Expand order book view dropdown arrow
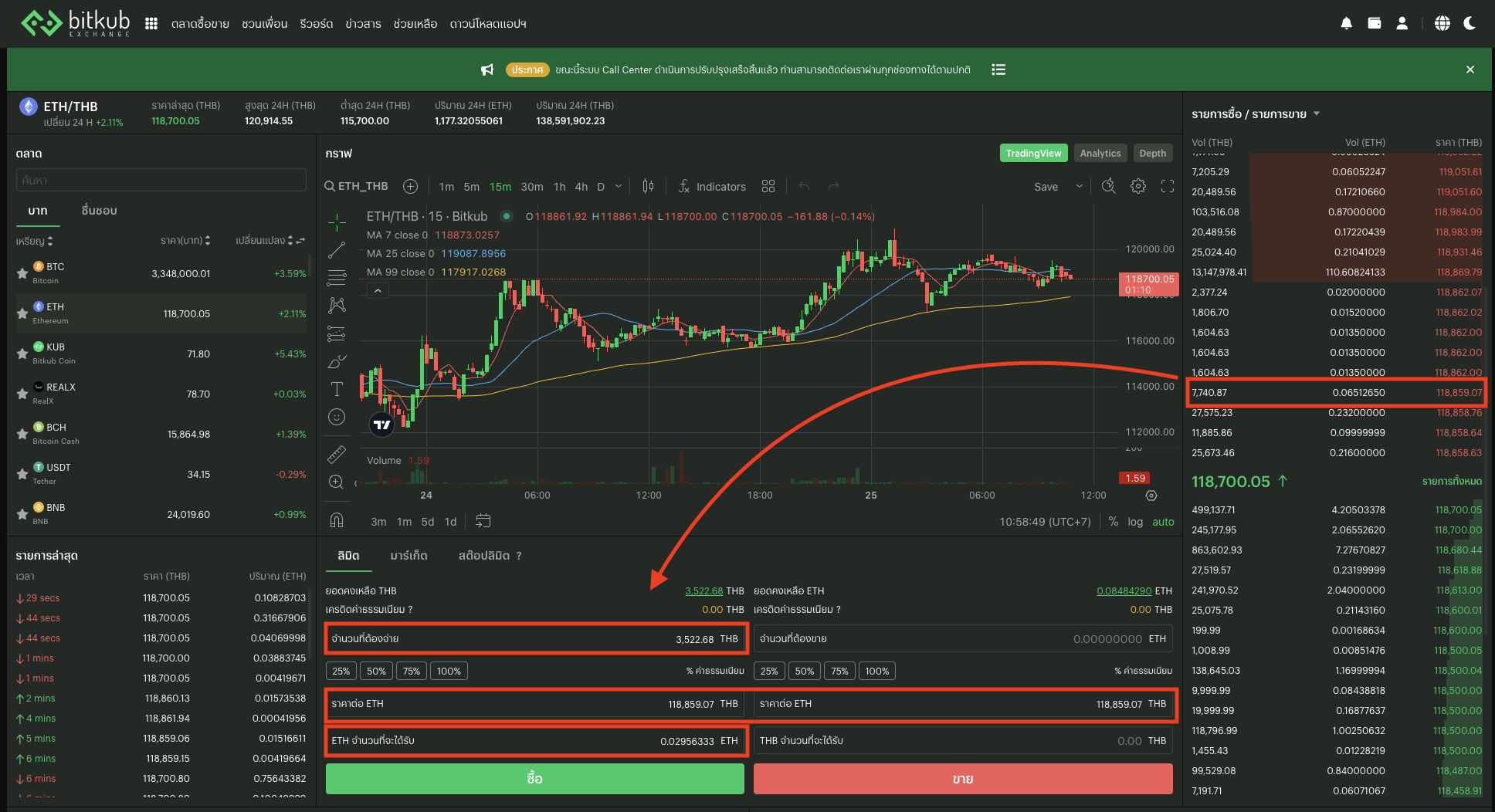 [x=1317, y=113]
